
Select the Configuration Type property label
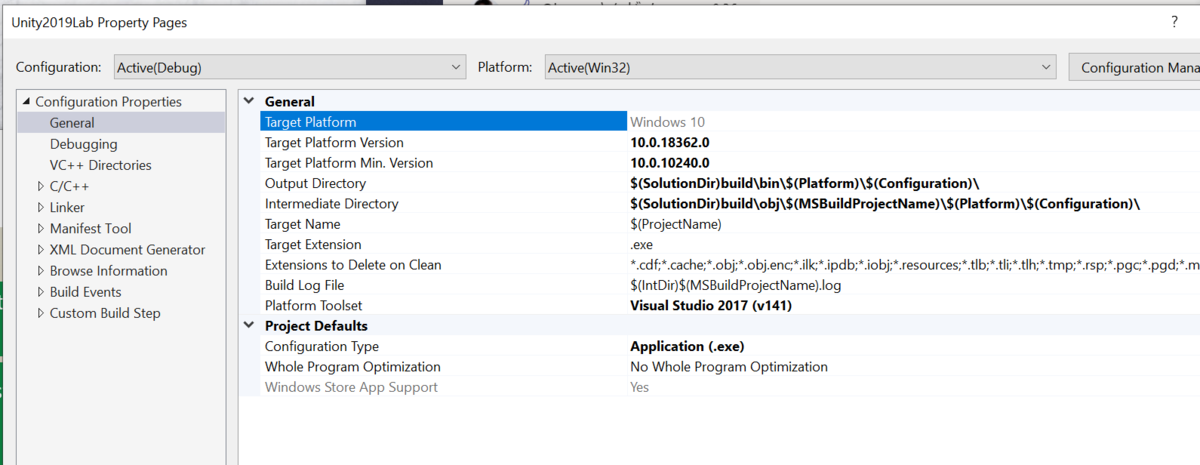[x=321, y=346]
